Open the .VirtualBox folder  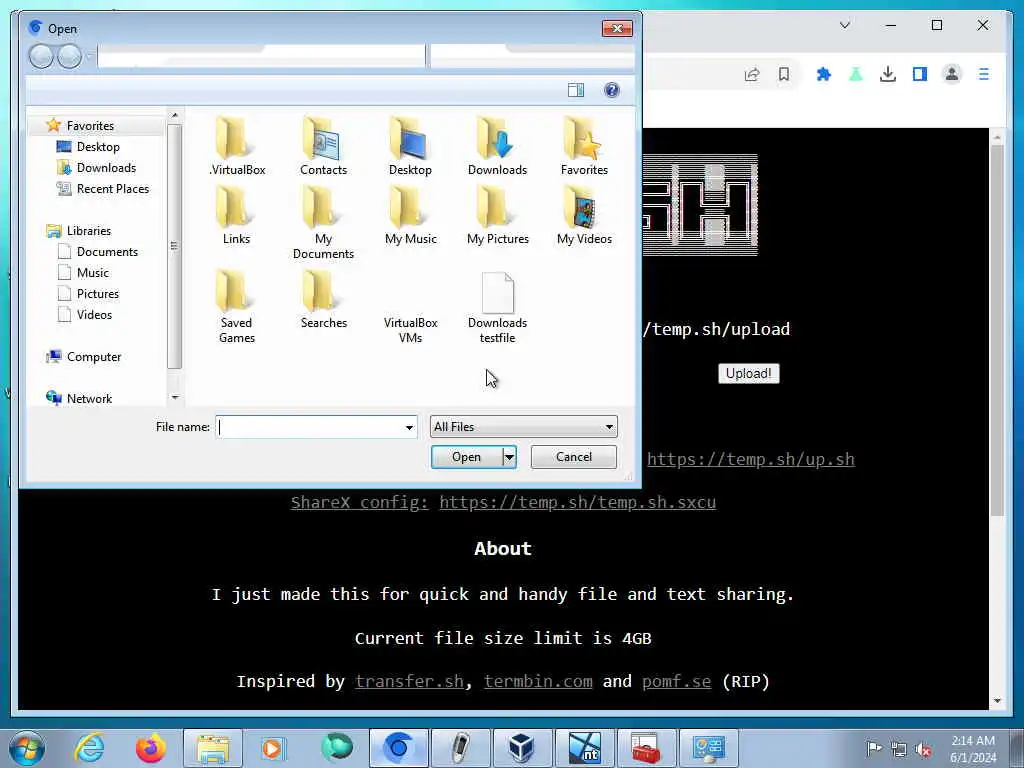point(236,146)
